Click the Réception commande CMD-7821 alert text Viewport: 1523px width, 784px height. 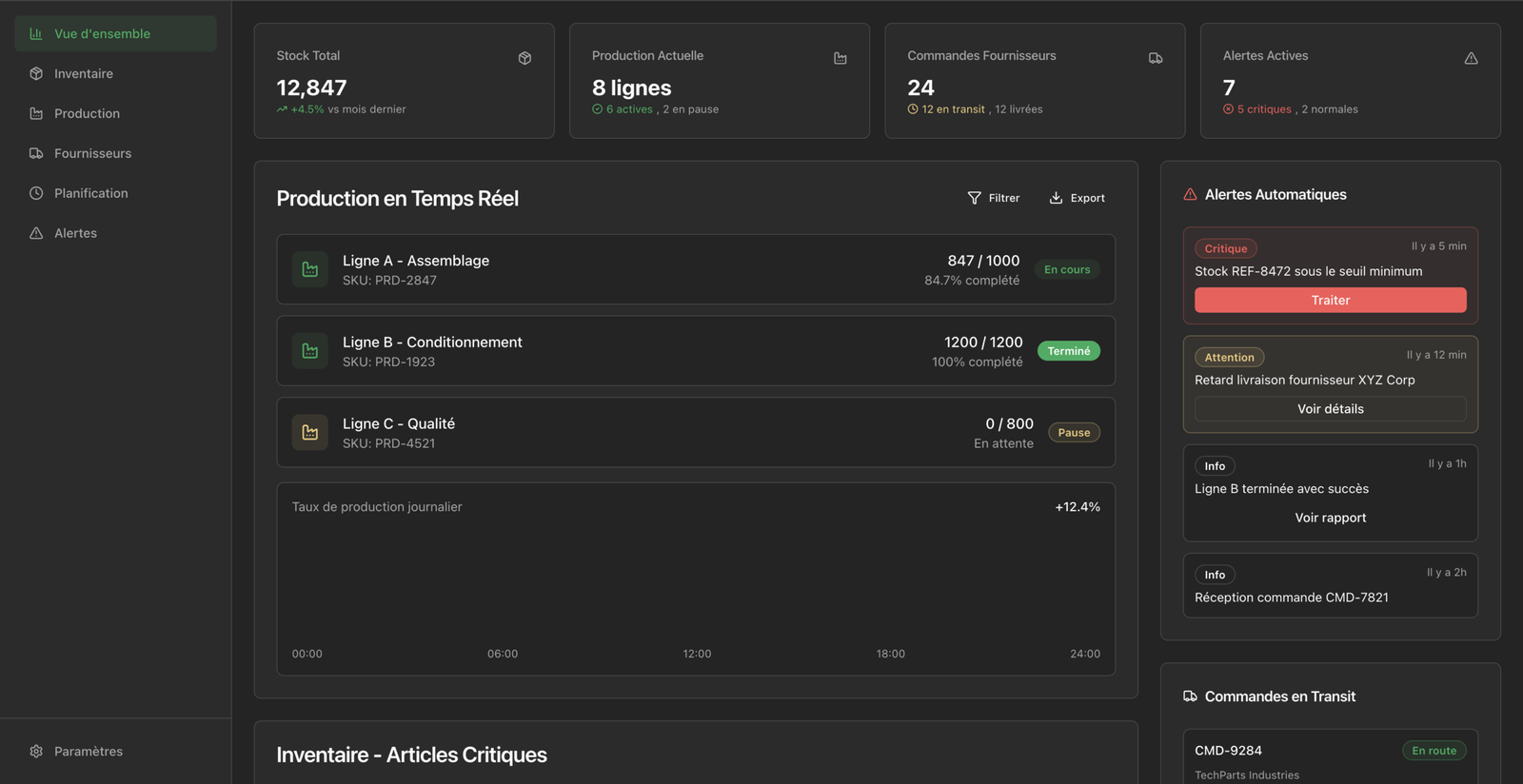1291,598
